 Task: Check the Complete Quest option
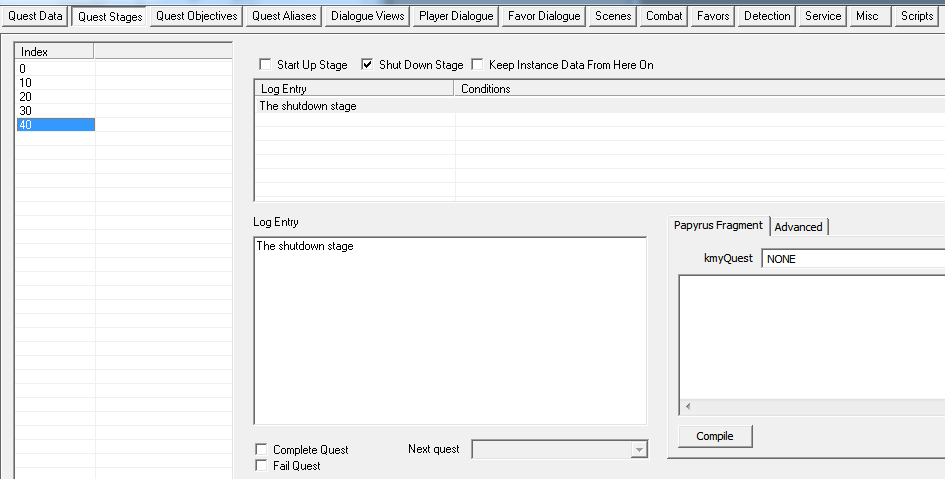[x=262, y=450]
